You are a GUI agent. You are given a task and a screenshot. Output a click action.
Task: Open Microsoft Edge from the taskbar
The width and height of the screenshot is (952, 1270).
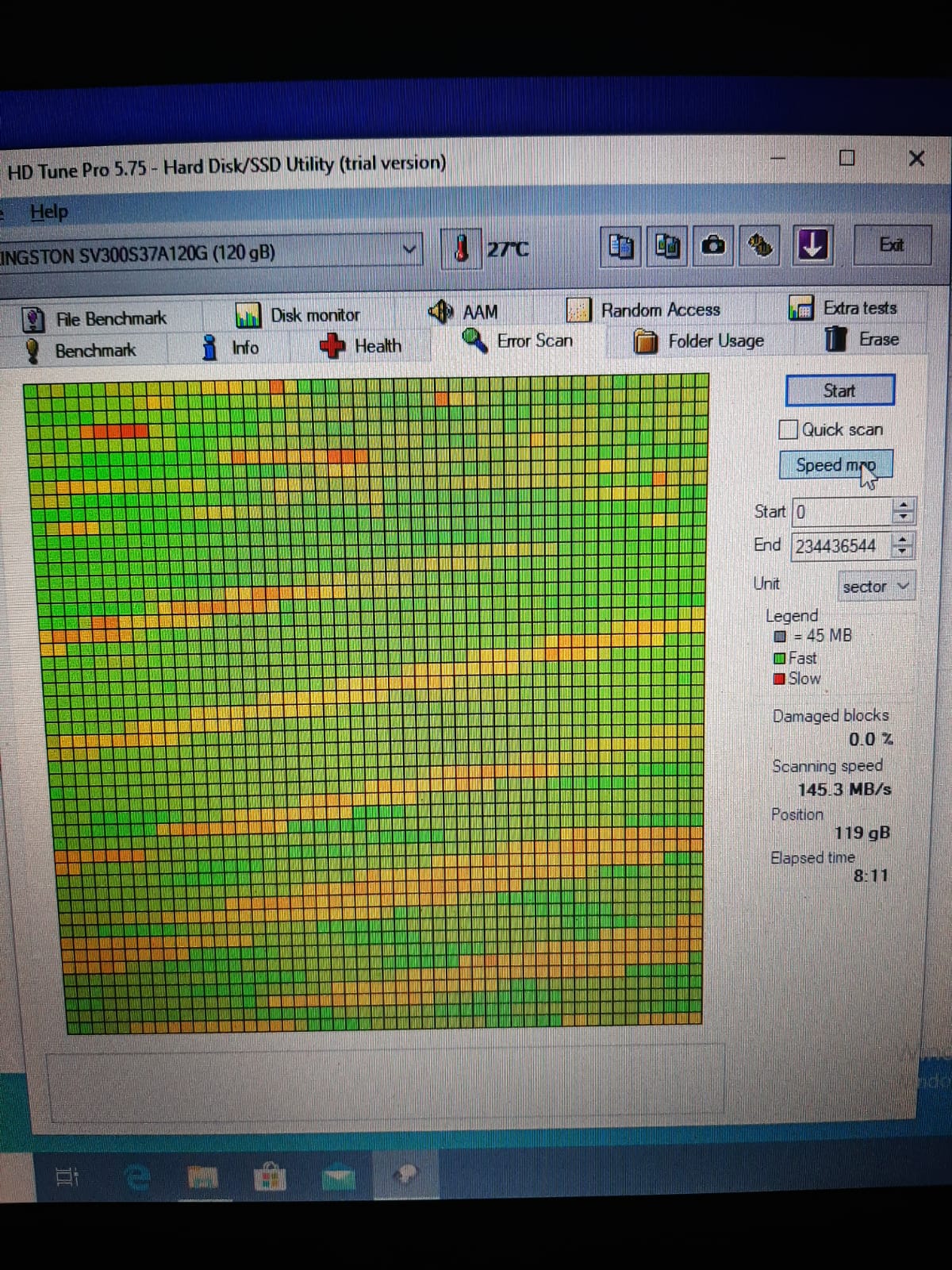coord(139,1177)
